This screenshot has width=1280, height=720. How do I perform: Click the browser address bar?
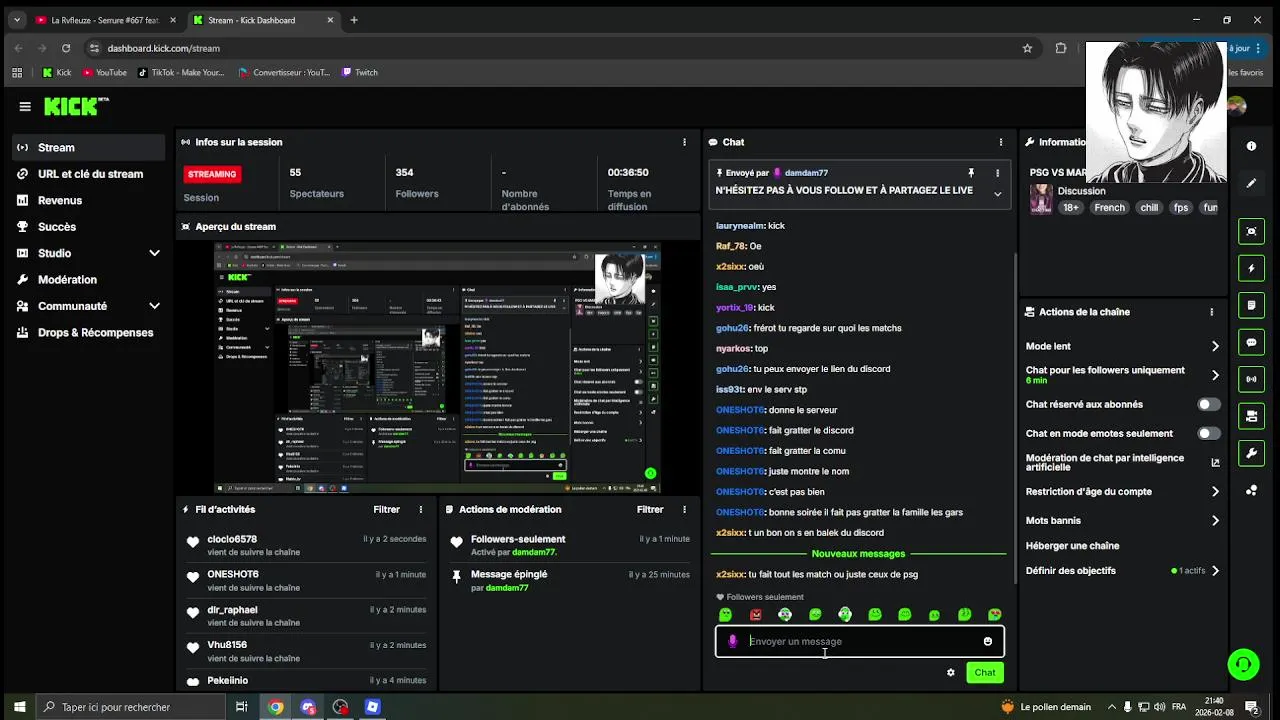point(560,48)
